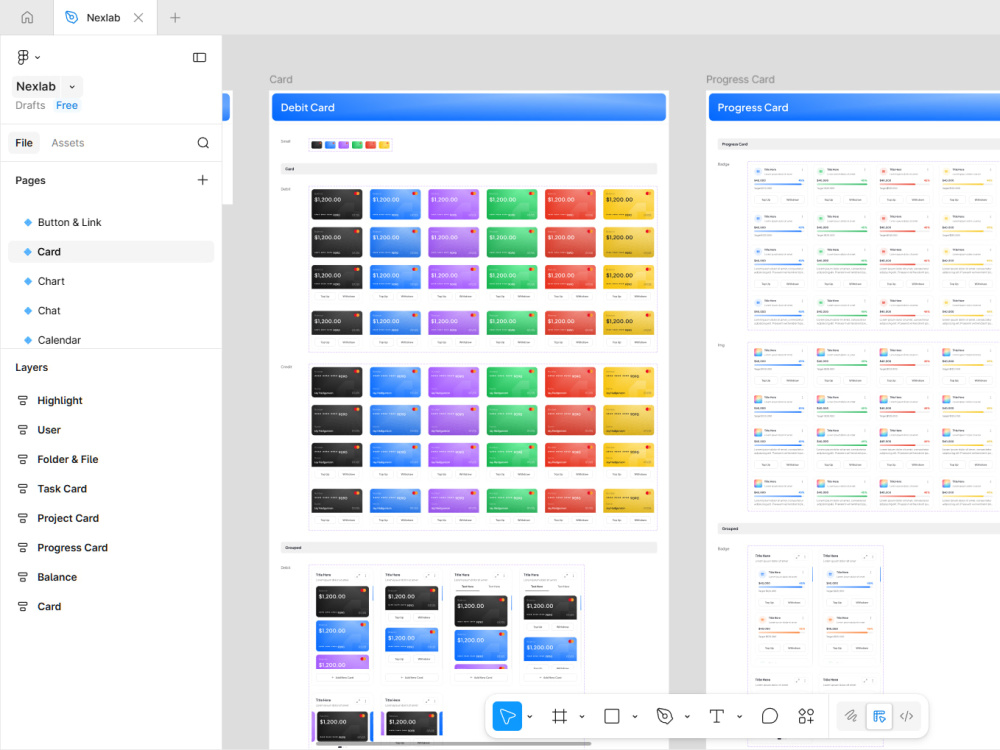Image resolution: width=1000 pixels, height=750 pixels.
Task: Click the Free plan label
Action: coord(67,105)
